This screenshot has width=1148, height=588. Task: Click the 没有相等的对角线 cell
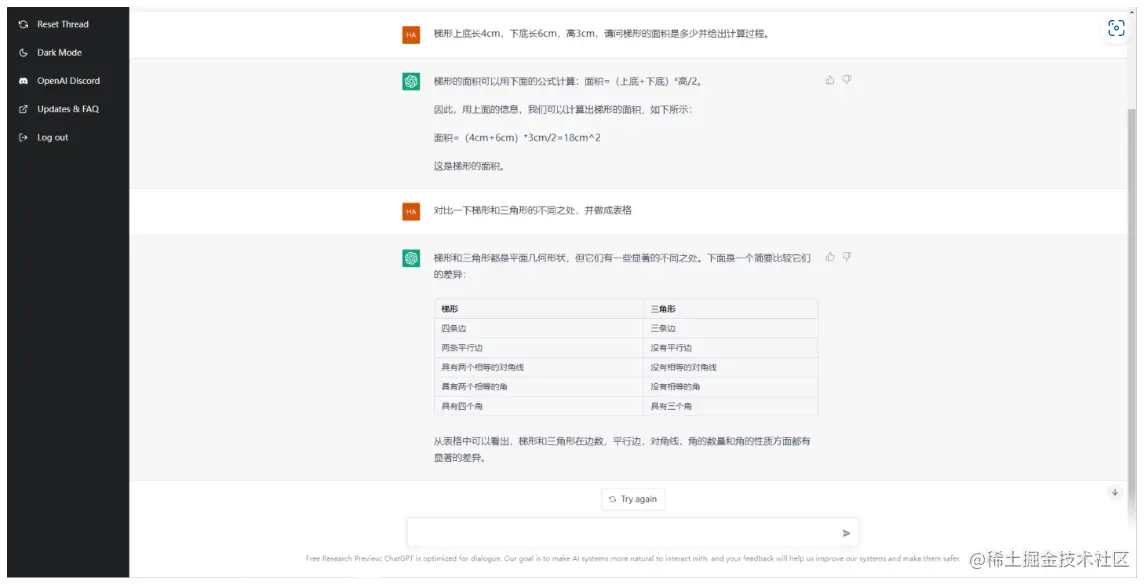click(x=730, y=367)
